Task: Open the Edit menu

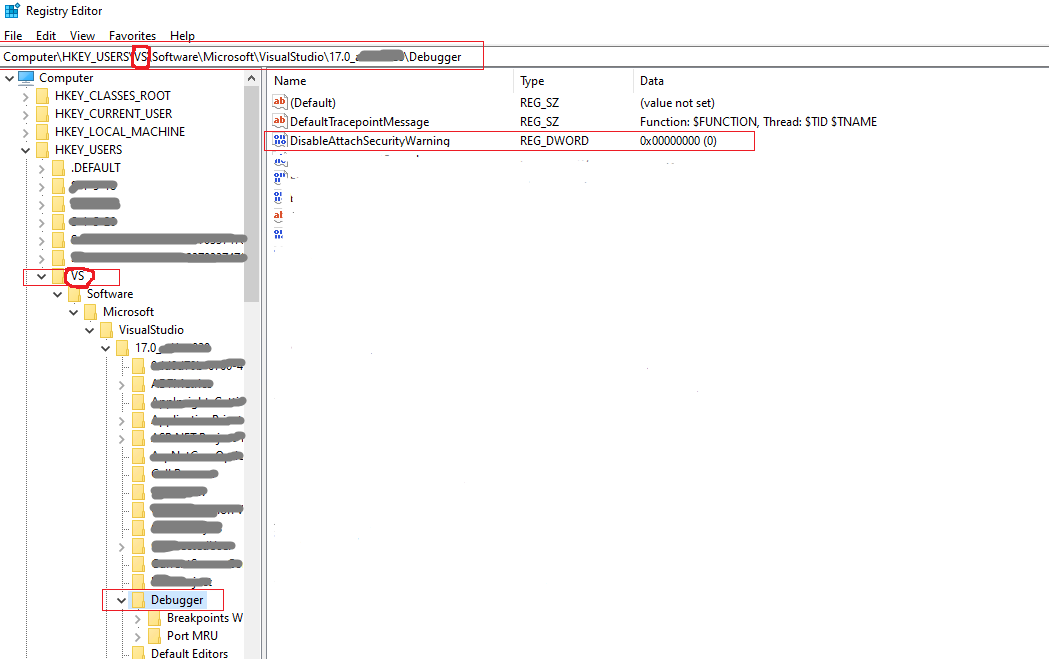Action: (46, 36)
